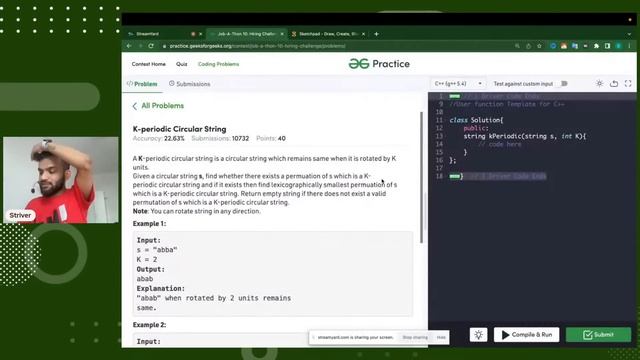This screenshot has height=360, width=640.
Task: Close the Streamyard tab
Action: pyautogui.click(x=200, y=34)
